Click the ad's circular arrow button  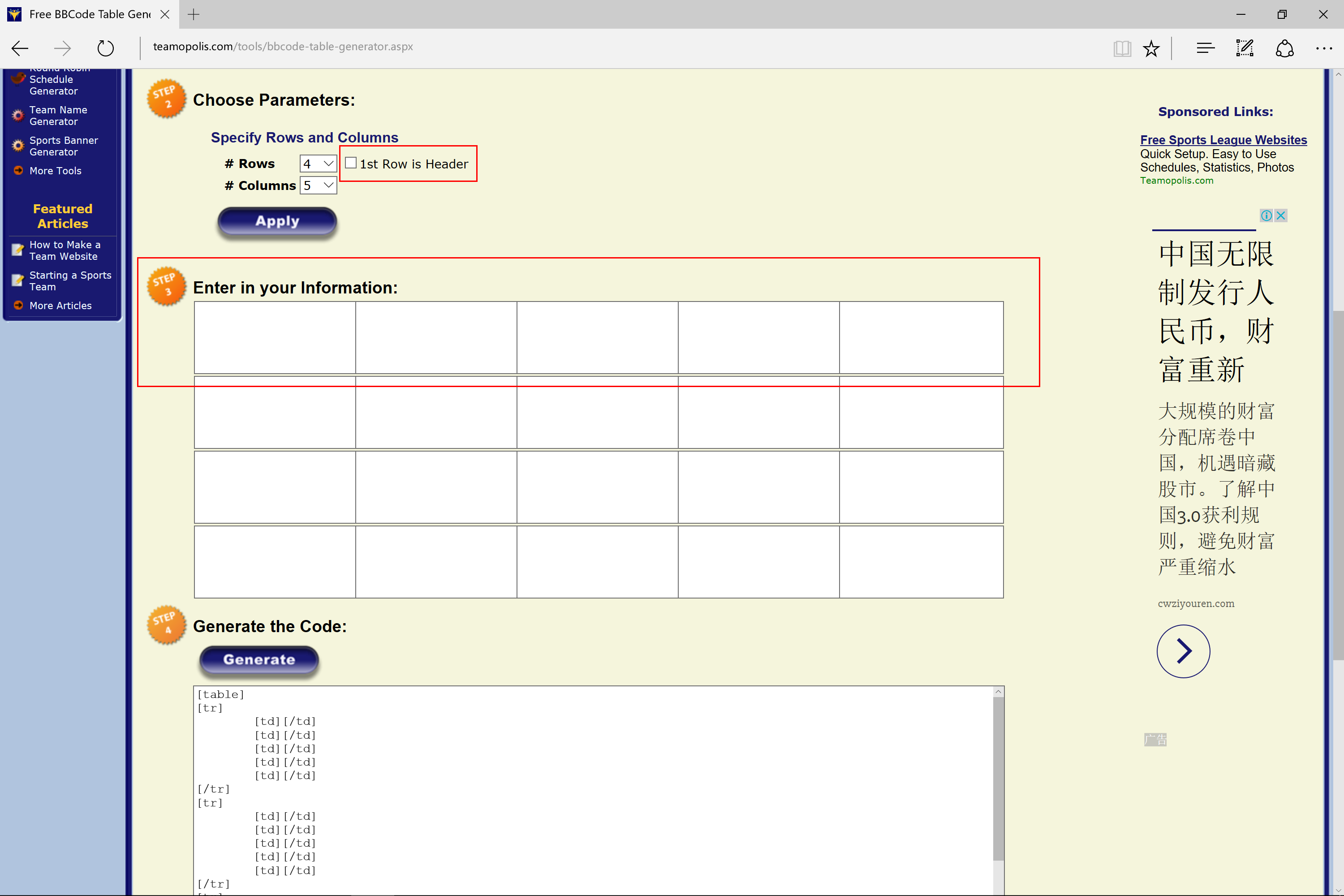1183,651
